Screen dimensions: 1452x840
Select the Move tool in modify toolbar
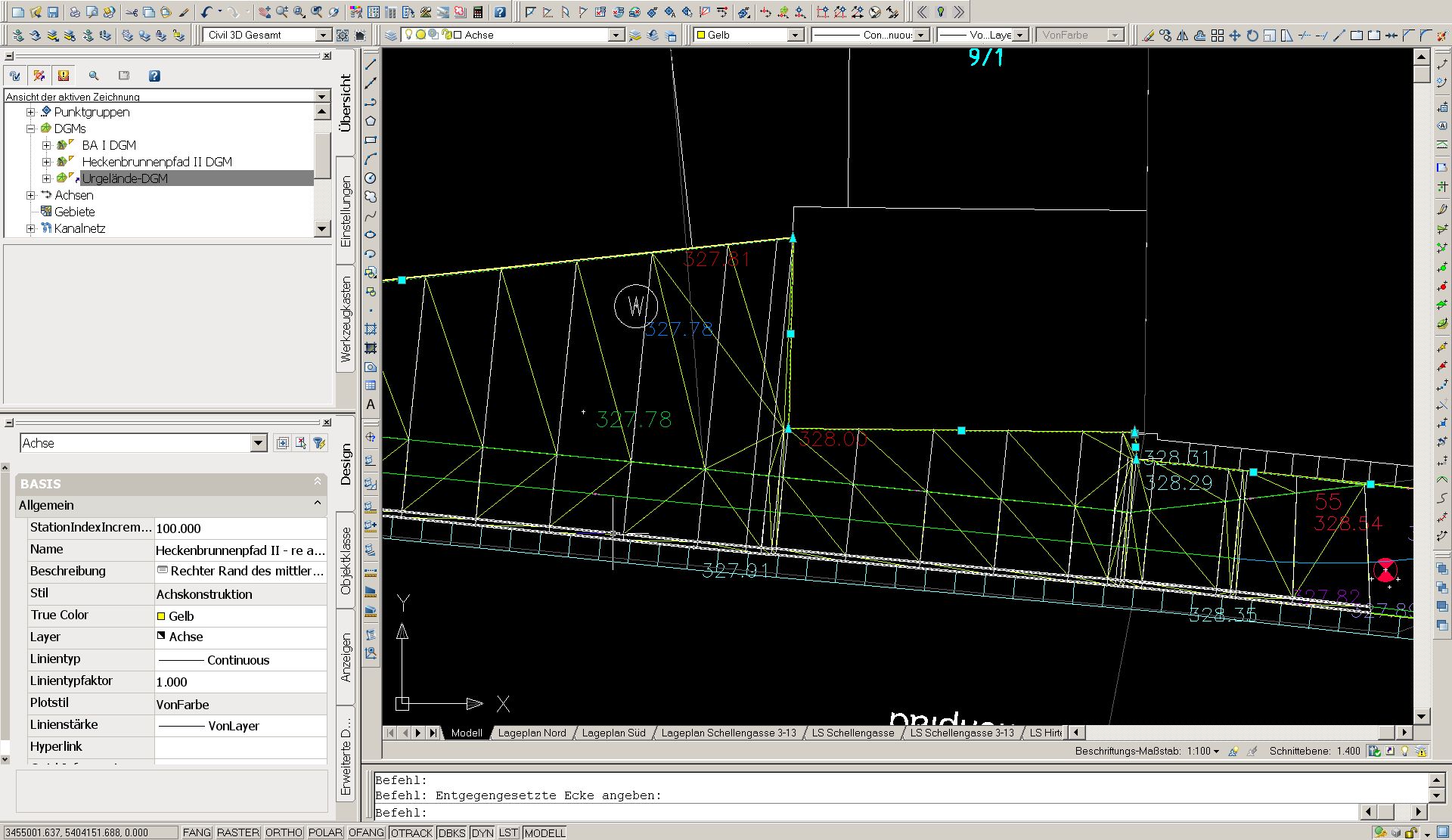pos(1235,35)
